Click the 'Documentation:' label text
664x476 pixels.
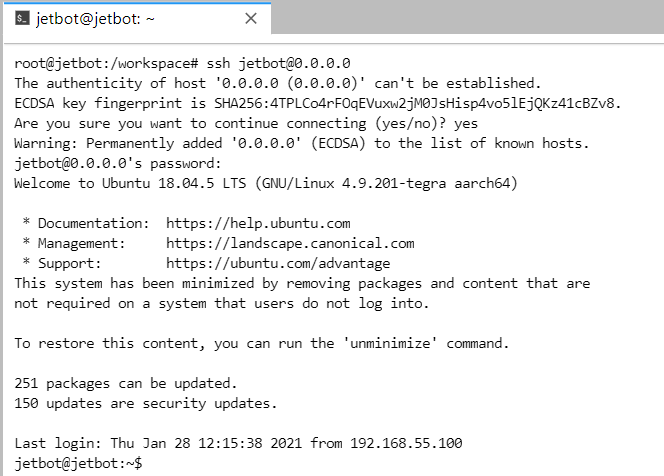tap(94, 223)
